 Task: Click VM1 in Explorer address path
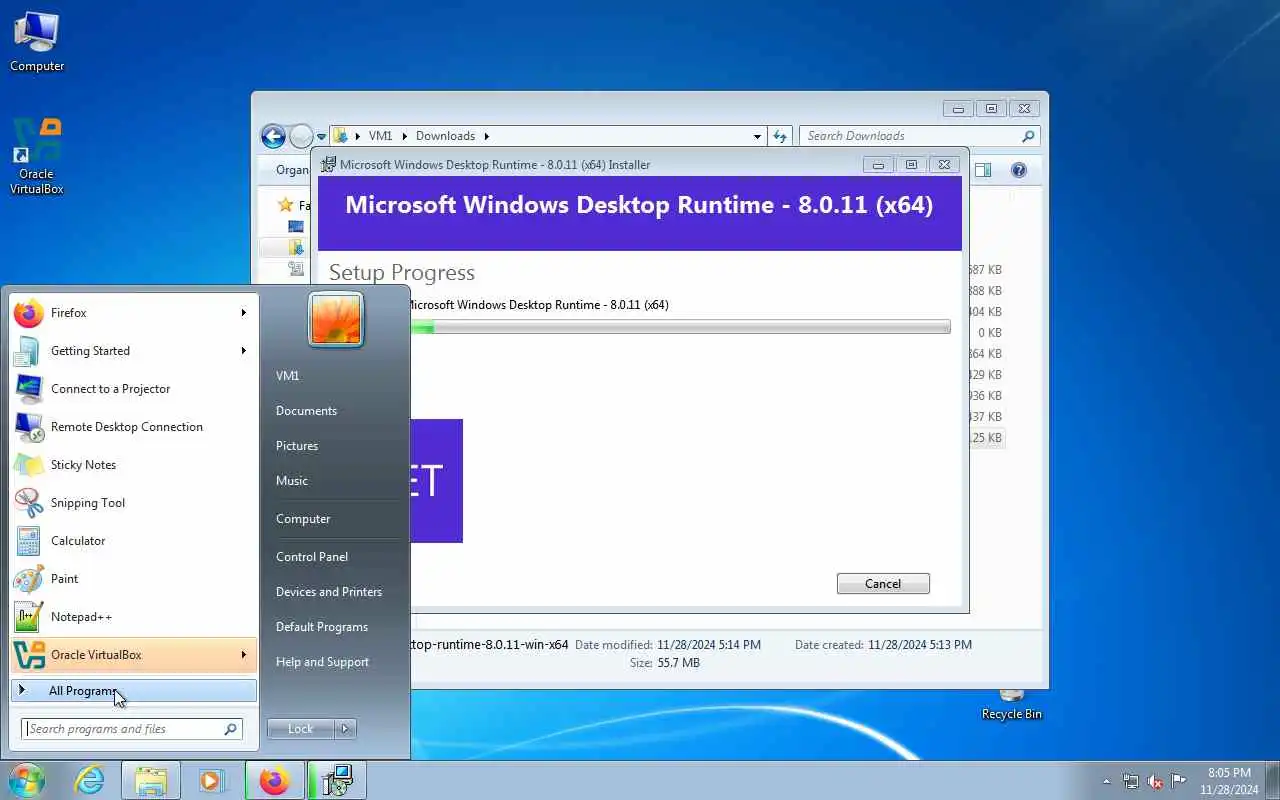tap(380, 136)
